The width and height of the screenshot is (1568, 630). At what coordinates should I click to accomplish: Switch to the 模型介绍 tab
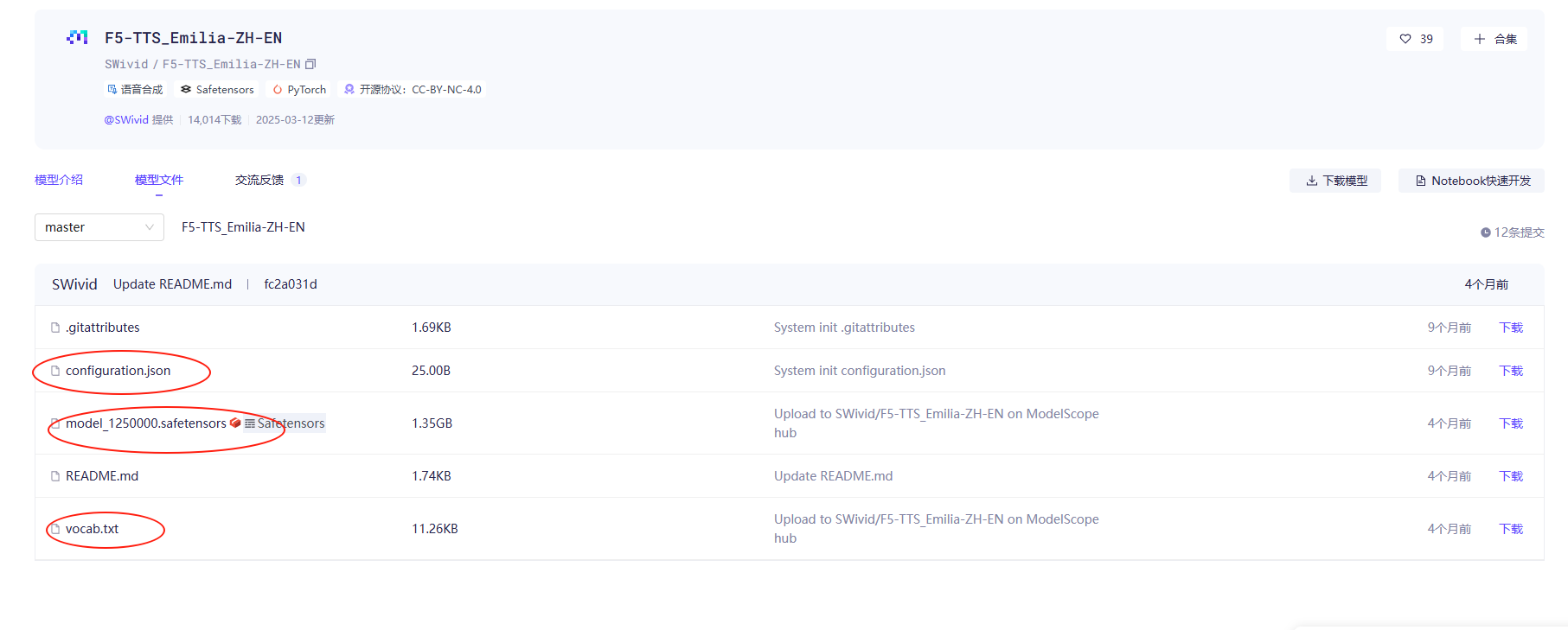[x=59, y=180]
